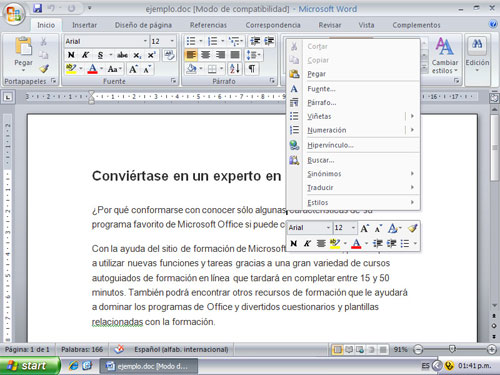
Task: Open the borders dropdown in Párrafo
Action: [x=221, y=69]
